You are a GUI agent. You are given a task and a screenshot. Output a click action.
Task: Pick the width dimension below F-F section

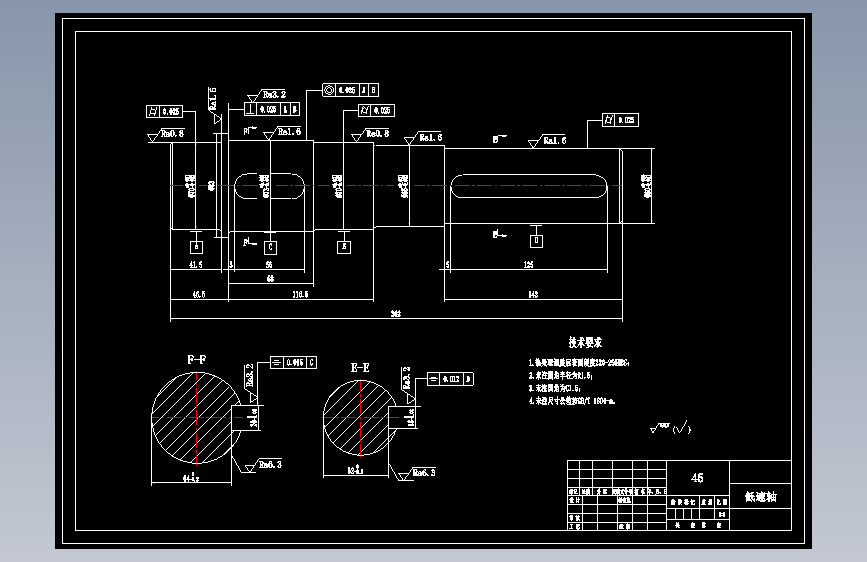coord(191,477)
